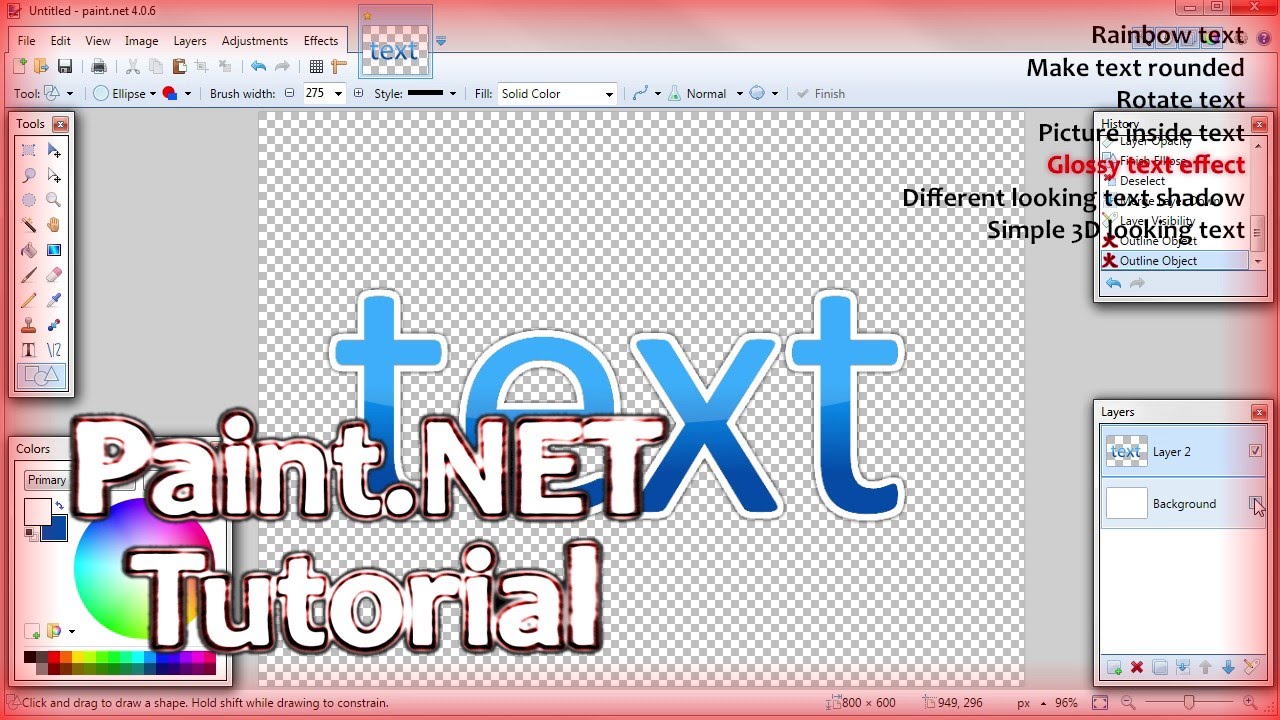Click the zoom slider in status bar
The width and height of the screenshot is (1280, 720).
(x=1187, y=703)
